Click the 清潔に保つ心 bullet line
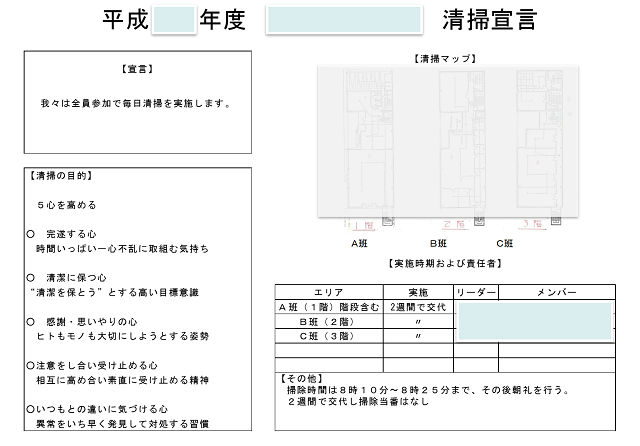Image resolution: width=640 pixels, height=446 pixels. pos(67,278)
